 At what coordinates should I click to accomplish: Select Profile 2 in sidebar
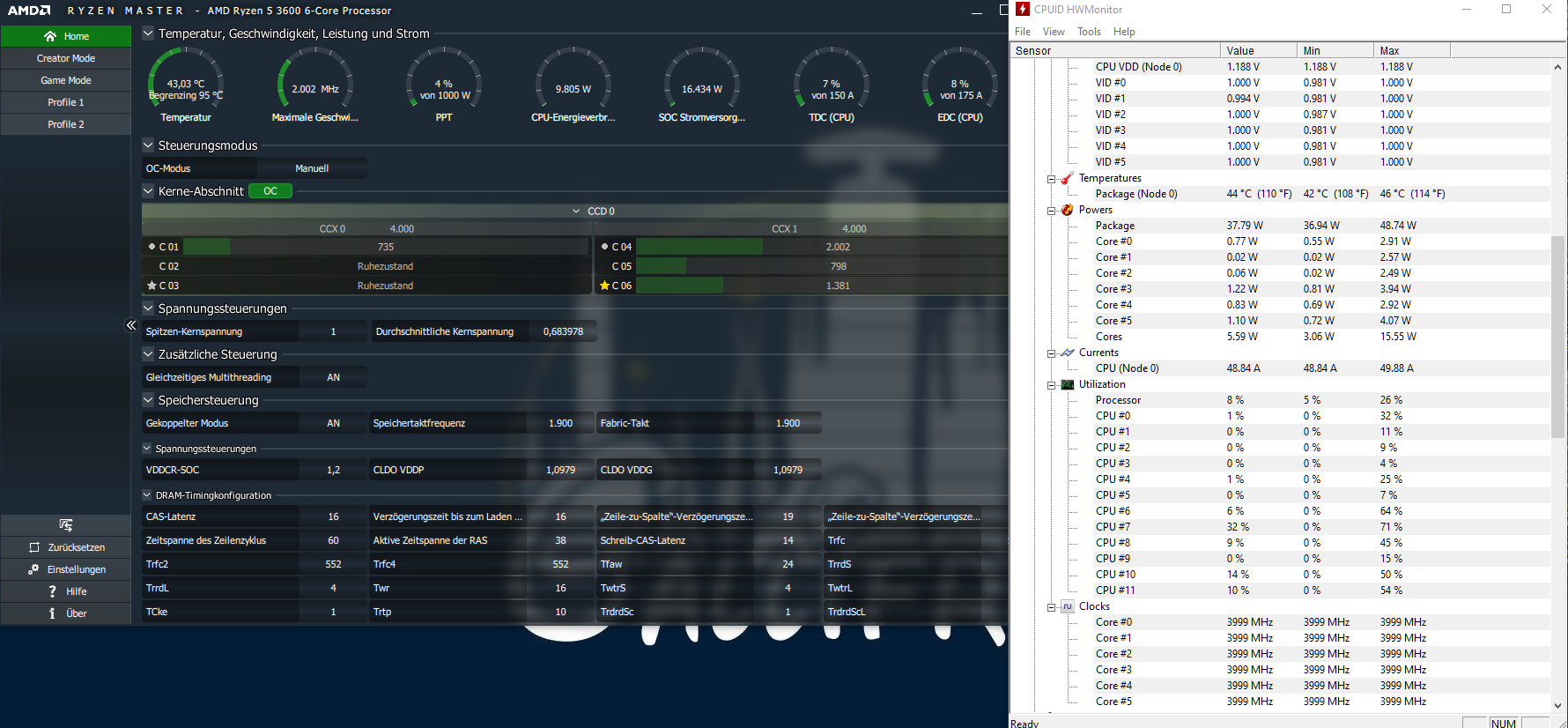(x=66, y=124)
